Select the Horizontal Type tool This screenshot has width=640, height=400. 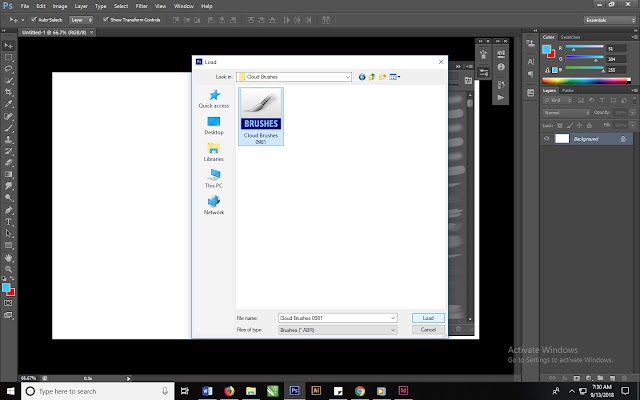tap(9, 222)
